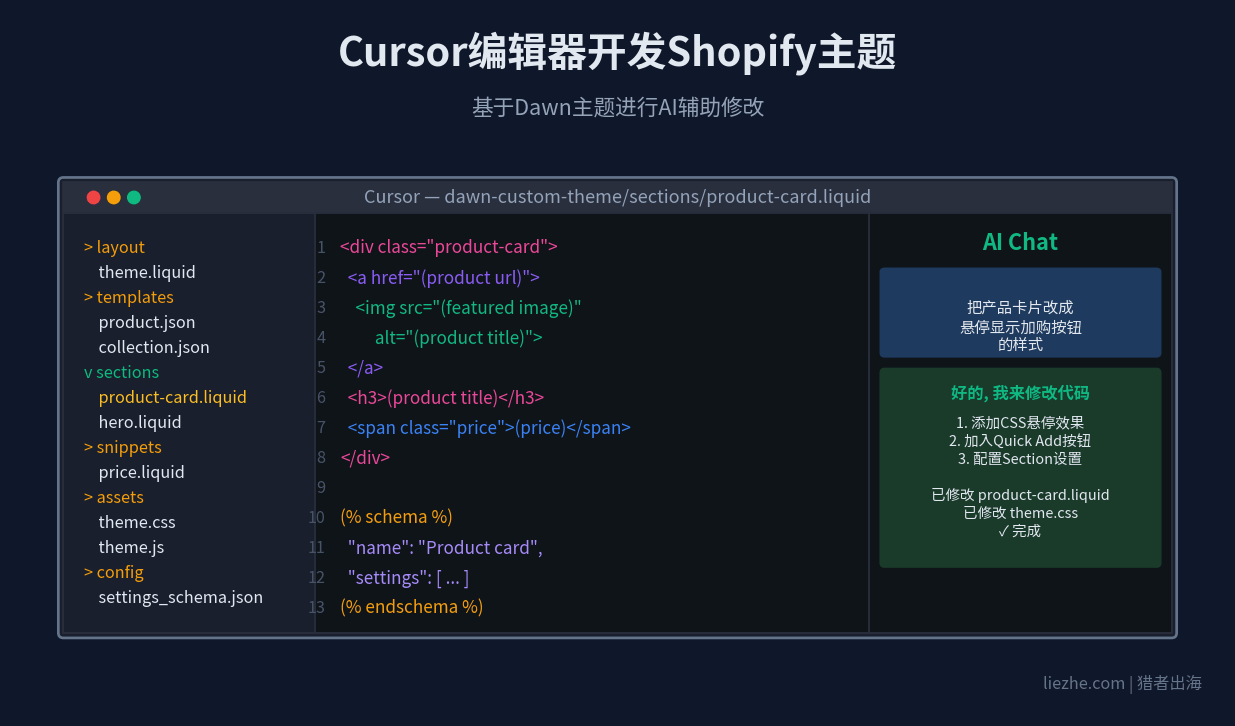Screen dimensions: 1235x726
Task: Click the green maximize window dot
Action: [134, 197]
